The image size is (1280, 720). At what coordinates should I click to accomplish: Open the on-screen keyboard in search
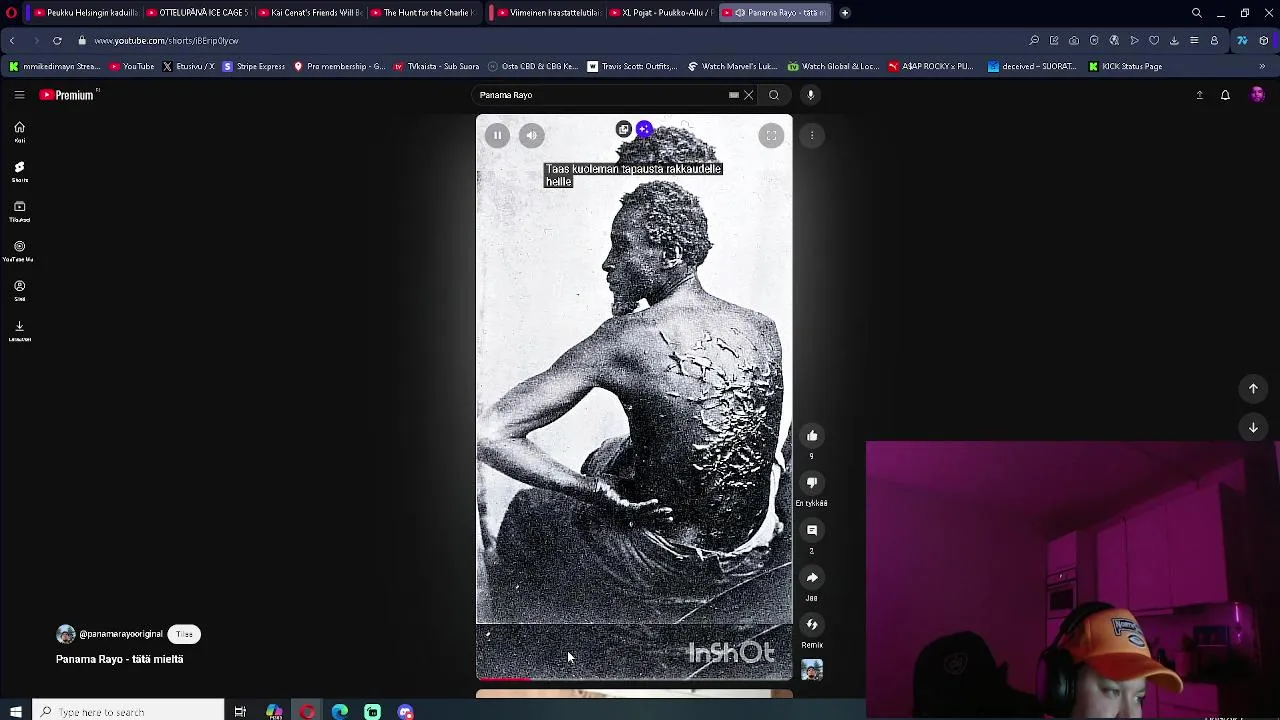click(734, 95)
